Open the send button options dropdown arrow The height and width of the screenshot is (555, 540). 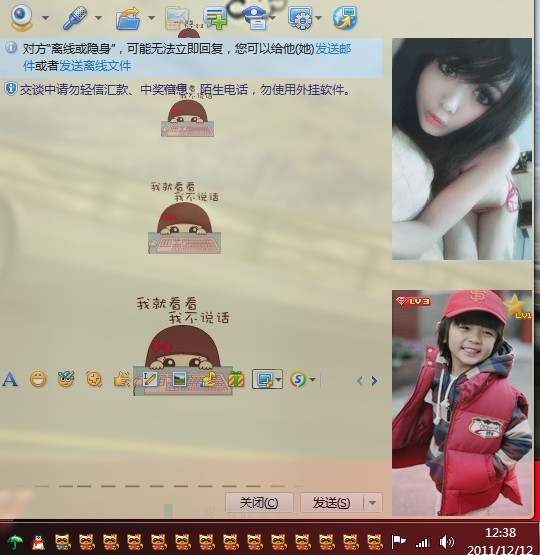(x=373, y=503)
